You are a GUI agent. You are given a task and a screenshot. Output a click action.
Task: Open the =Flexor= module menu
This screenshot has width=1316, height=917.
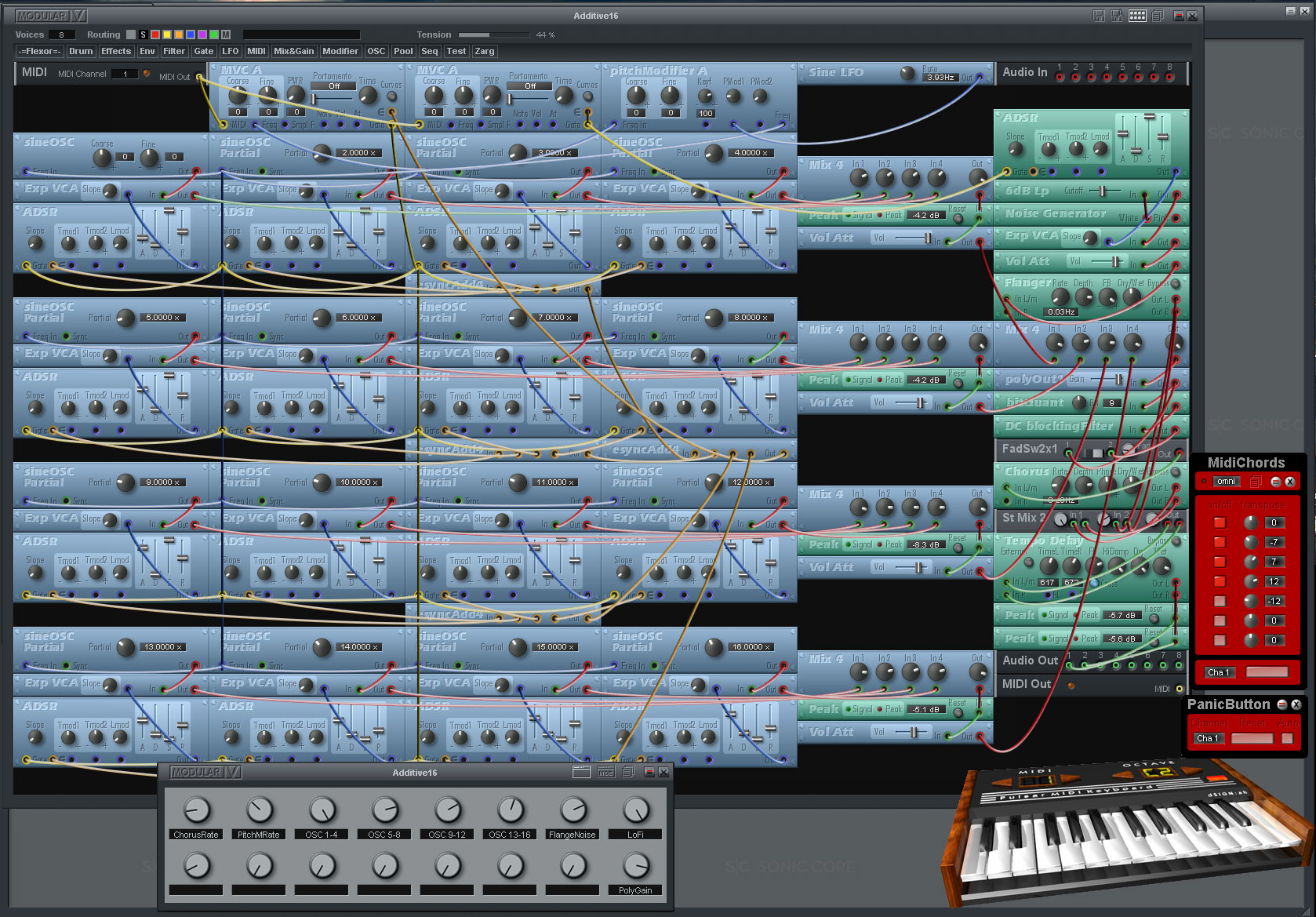tap(40, 51)
